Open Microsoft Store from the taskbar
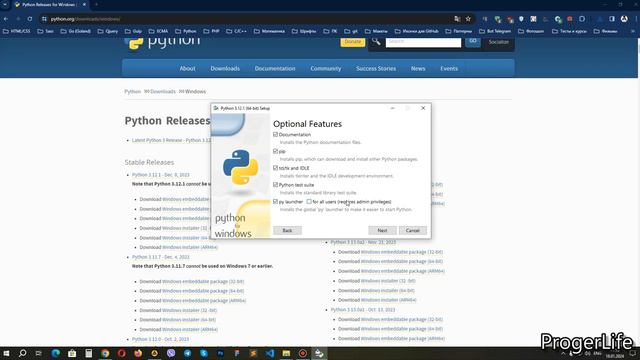640x360 pixels. pyautogui.click(x=72, y=353)
